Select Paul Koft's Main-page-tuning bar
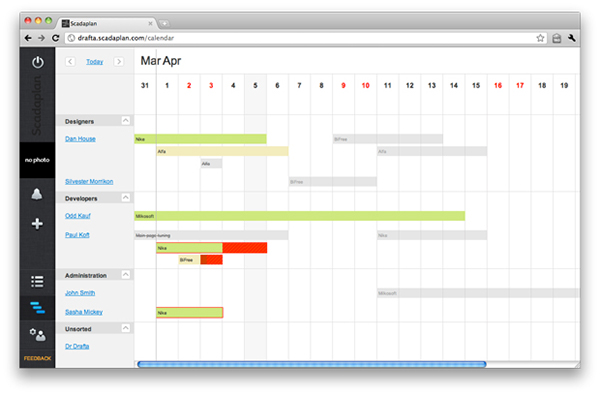600x395 pixels. click(x=211, y=235)
